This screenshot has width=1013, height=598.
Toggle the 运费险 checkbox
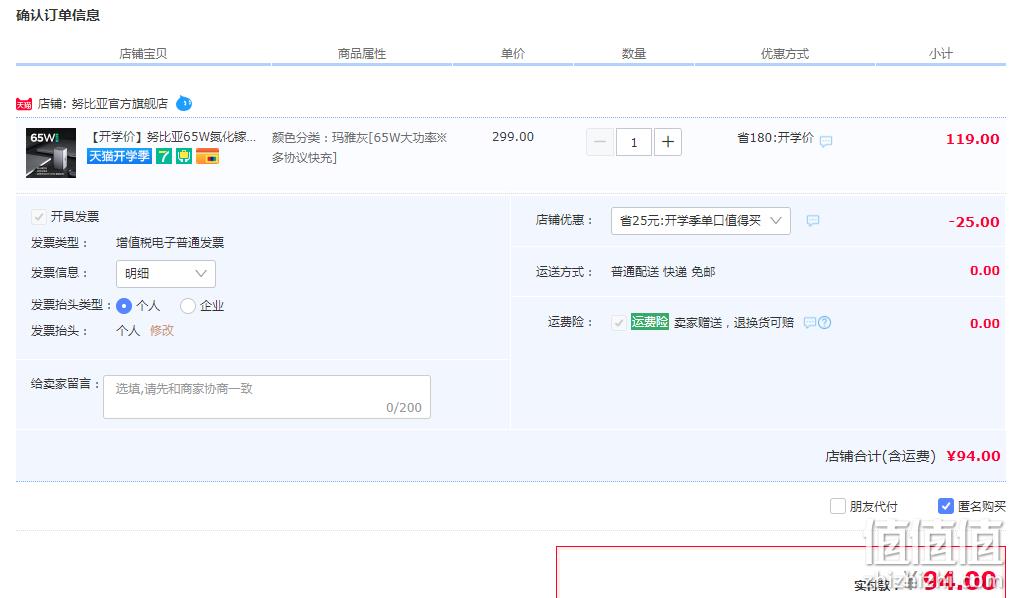619,322
